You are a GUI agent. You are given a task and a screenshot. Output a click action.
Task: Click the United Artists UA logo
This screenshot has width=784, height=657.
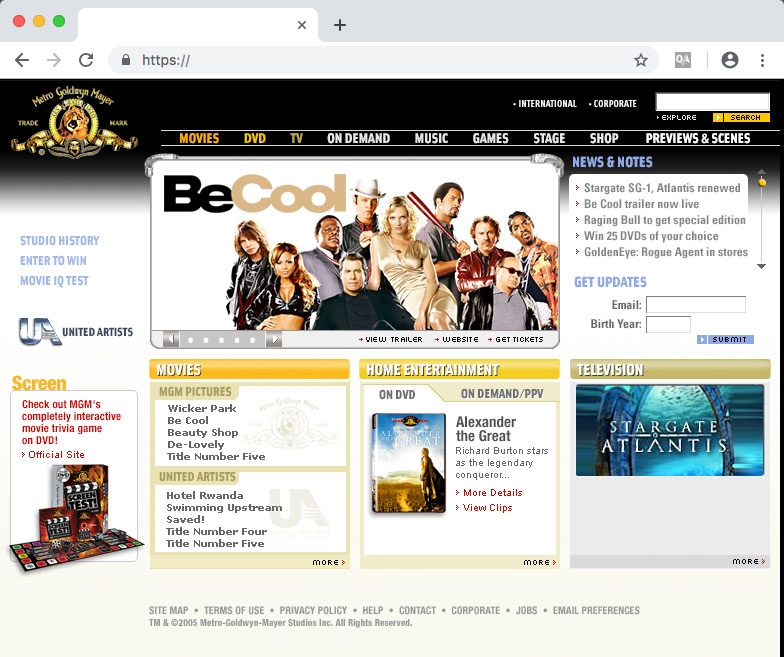click(x=76, y=332)
